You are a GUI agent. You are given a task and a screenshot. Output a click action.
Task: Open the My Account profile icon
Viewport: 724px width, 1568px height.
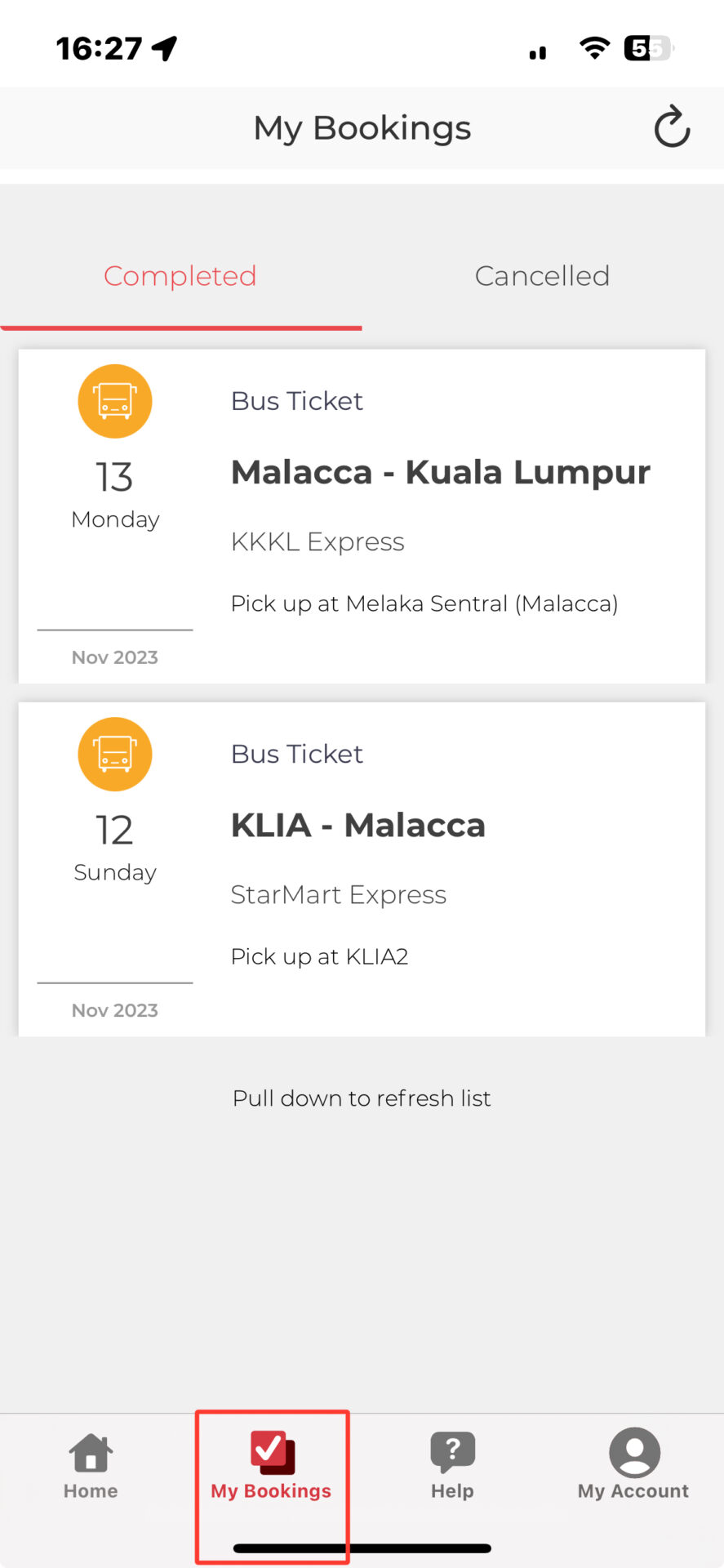633,1452
